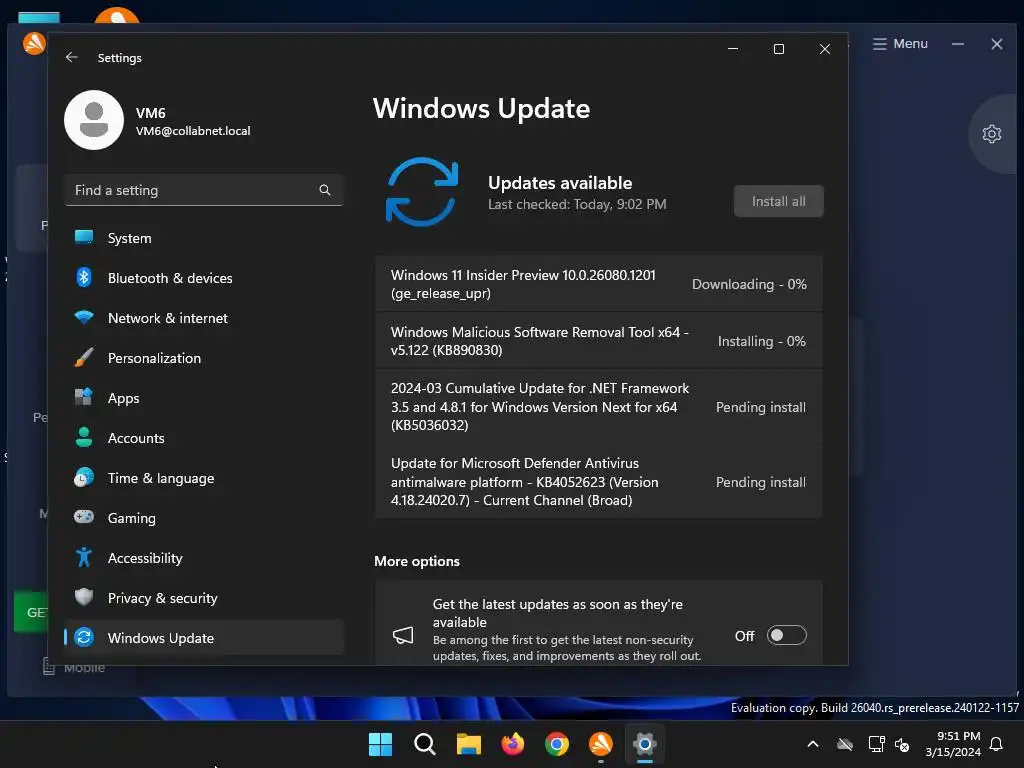
Task: Show hidden tray icons chevron
Action: pos(812,744)
